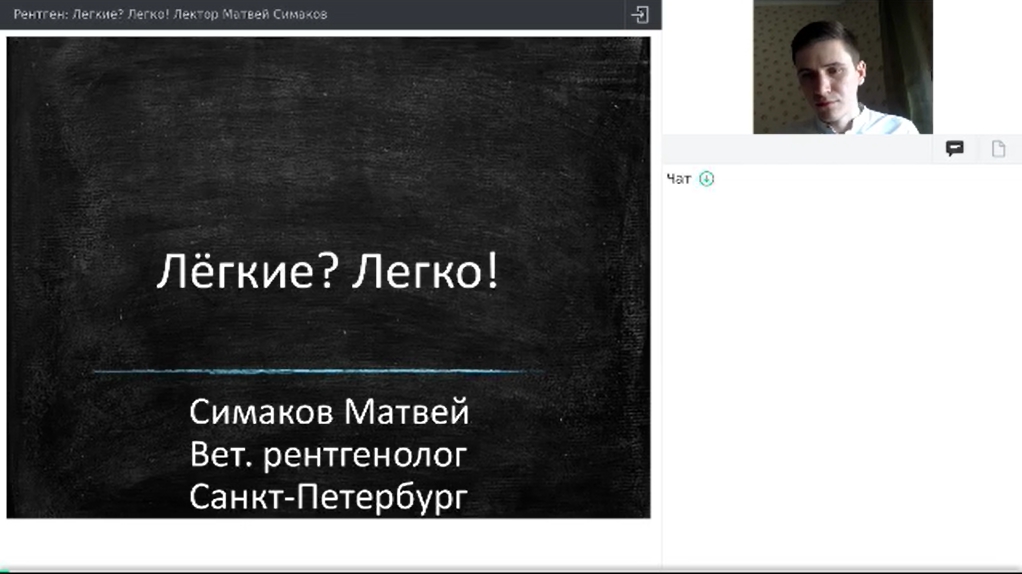Click the slide text "Санкт-Петербург"
Viewport: 1022px width, 574px height.
(x=328, y=497)
